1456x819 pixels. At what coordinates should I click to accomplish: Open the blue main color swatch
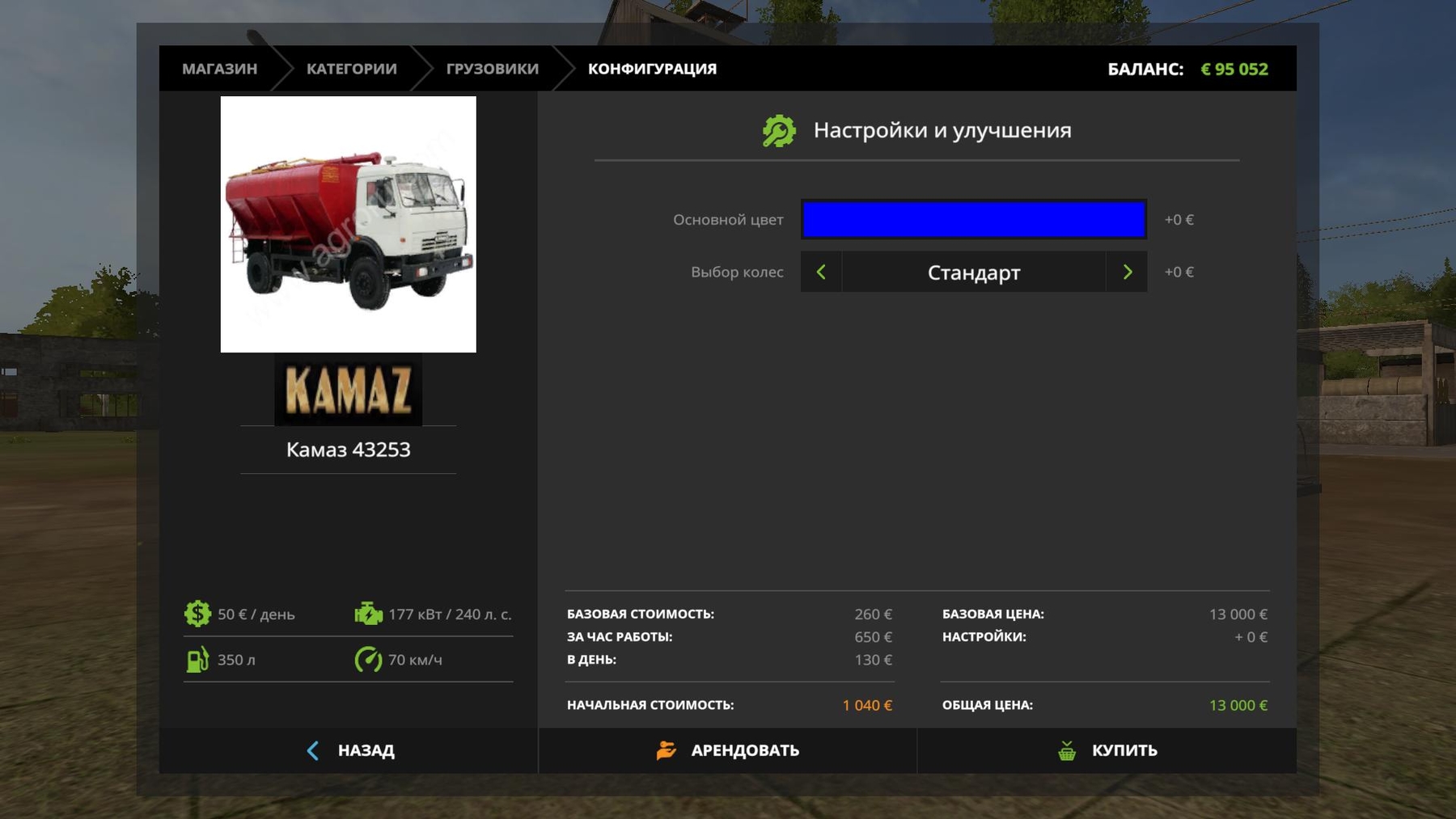(x=973, y=219)
